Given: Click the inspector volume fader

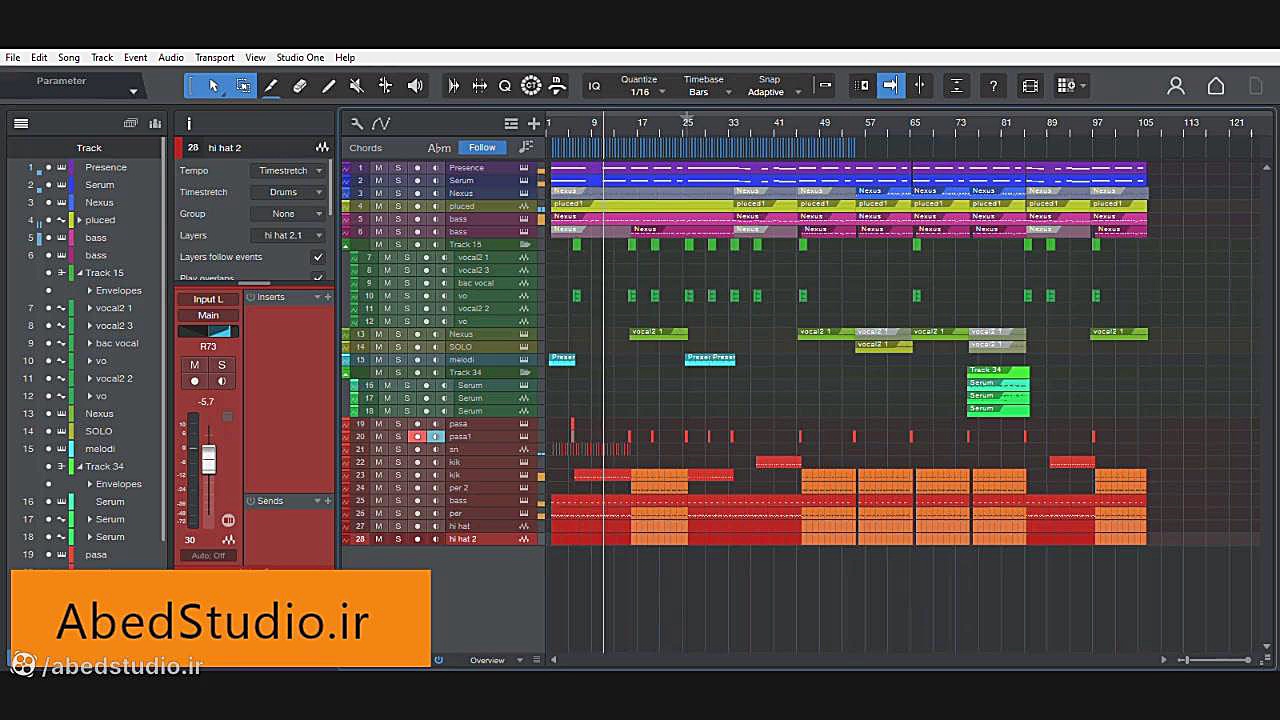Looking at the screenshot, I should (x=208, y=460).
